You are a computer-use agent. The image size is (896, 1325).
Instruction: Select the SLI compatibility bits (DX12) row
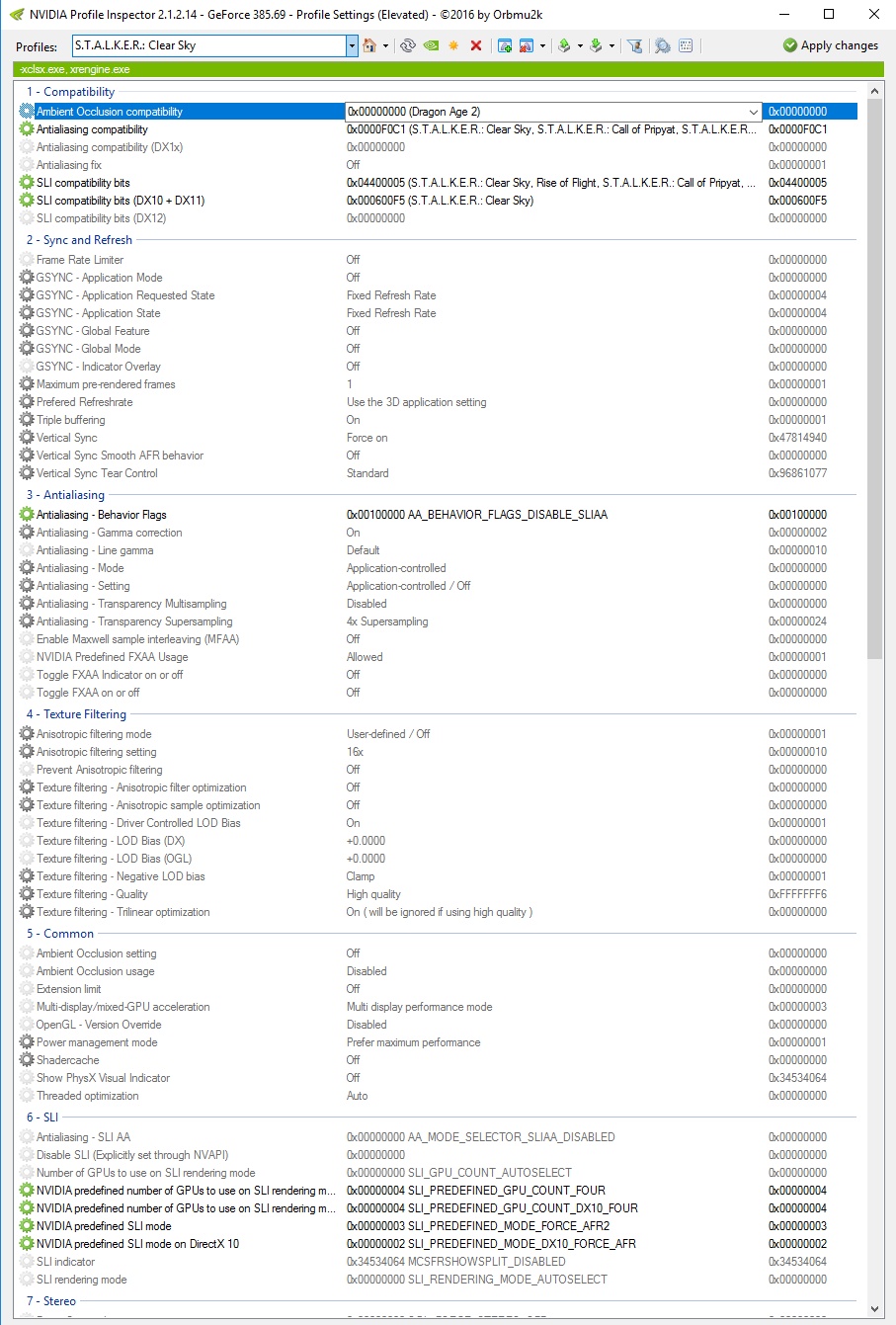(437, 218)
